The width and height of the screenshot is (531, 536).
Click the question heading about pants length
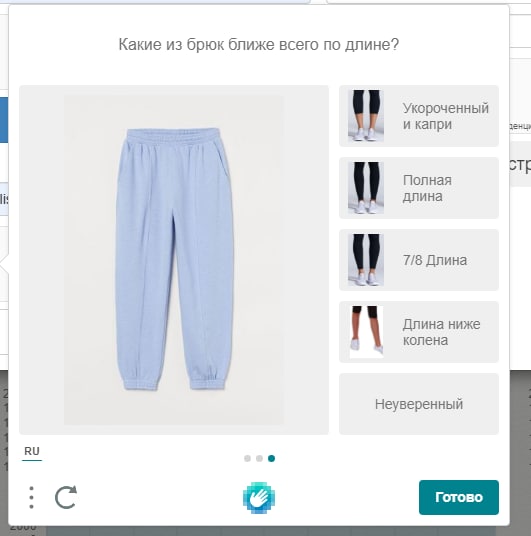(x=258, y=45)
